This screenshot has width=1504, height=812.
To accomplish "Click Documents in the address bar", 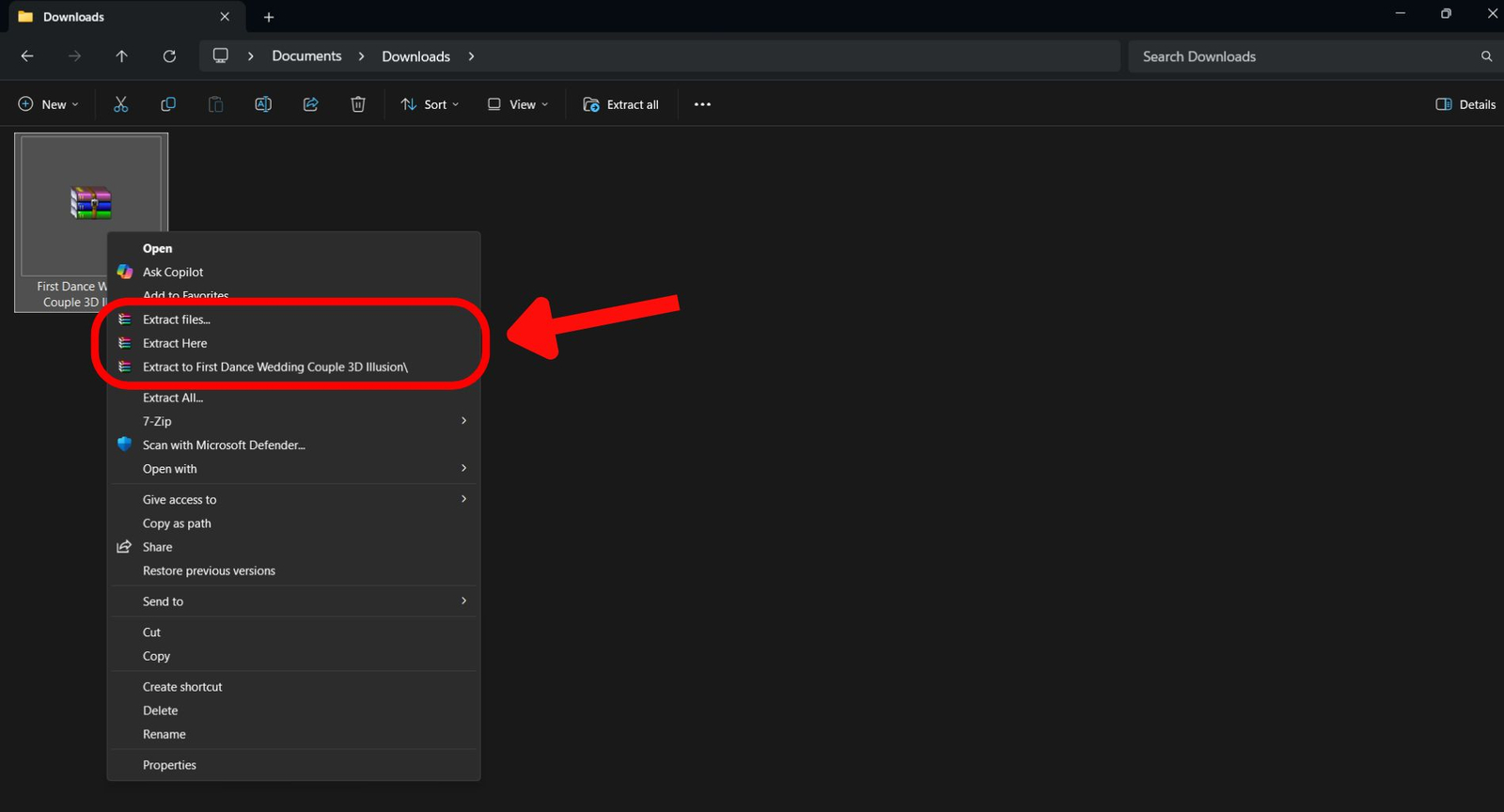I will (306, 56).
